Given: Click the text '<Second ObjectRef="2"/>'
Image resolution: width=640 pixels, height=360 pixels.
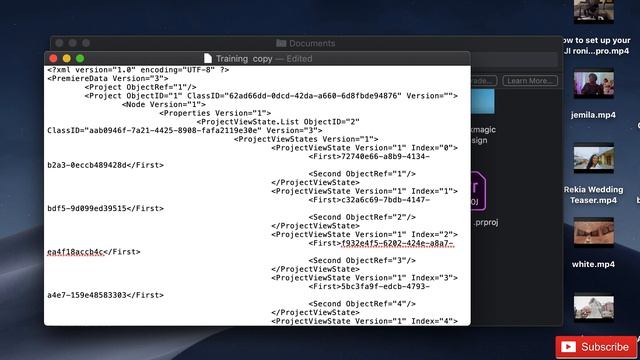Looking at the screenshot, I should [x=362, y=217].
